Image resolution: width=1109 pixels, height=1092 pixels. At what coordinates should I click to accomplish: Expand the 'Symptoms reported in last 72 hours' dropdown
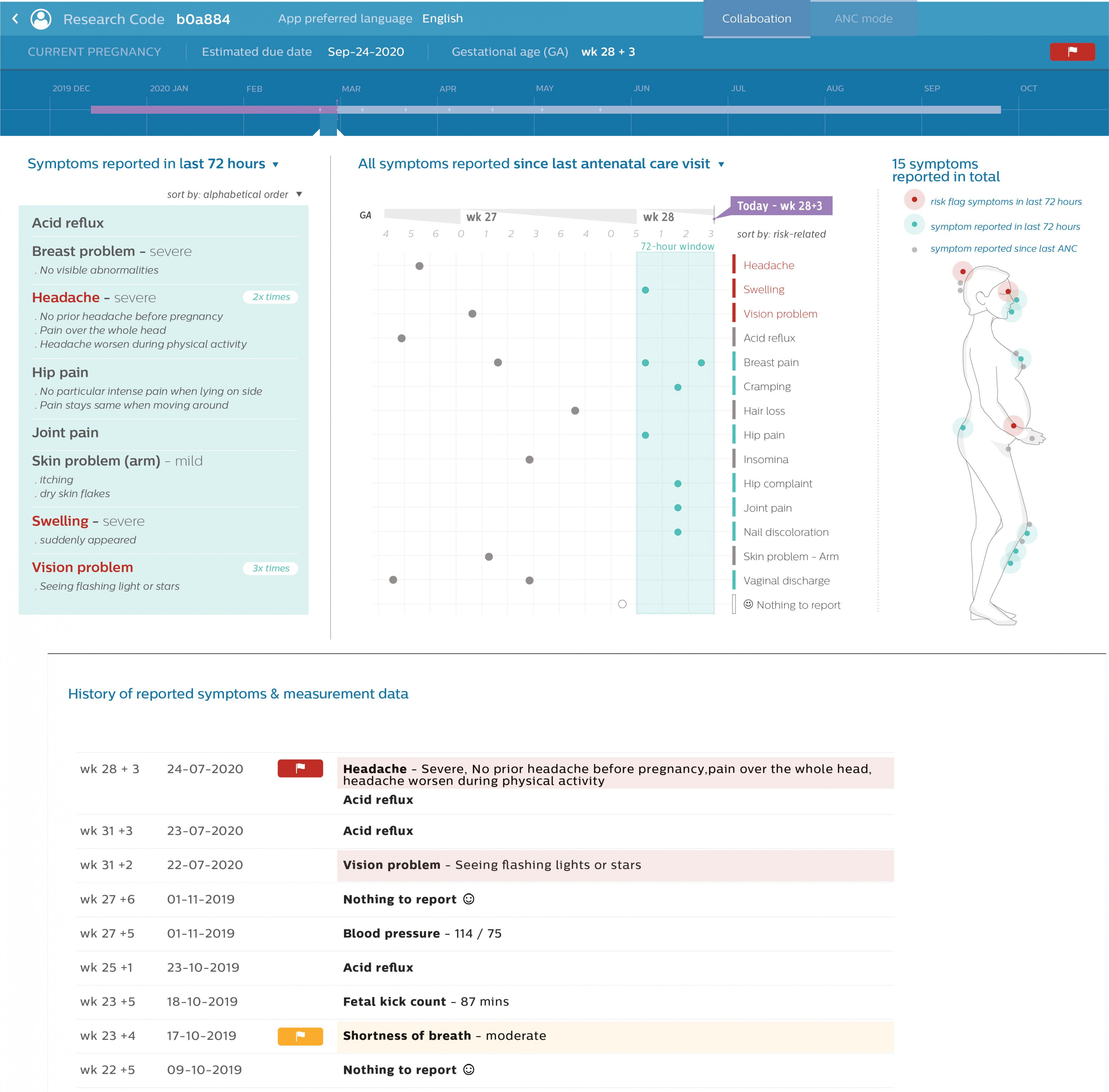(x=276, y=164)
